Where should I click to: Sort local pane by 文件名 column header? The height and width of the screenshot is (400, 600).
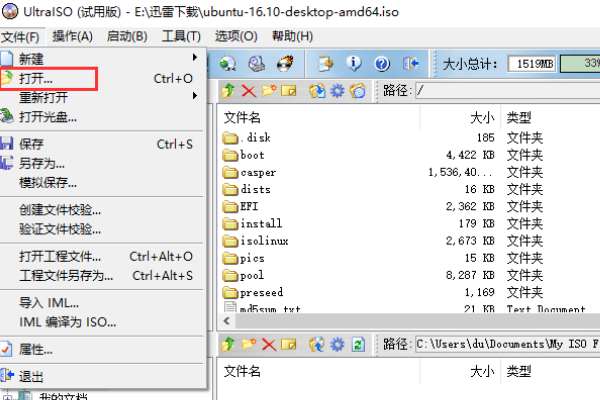(x=319, y=371)
